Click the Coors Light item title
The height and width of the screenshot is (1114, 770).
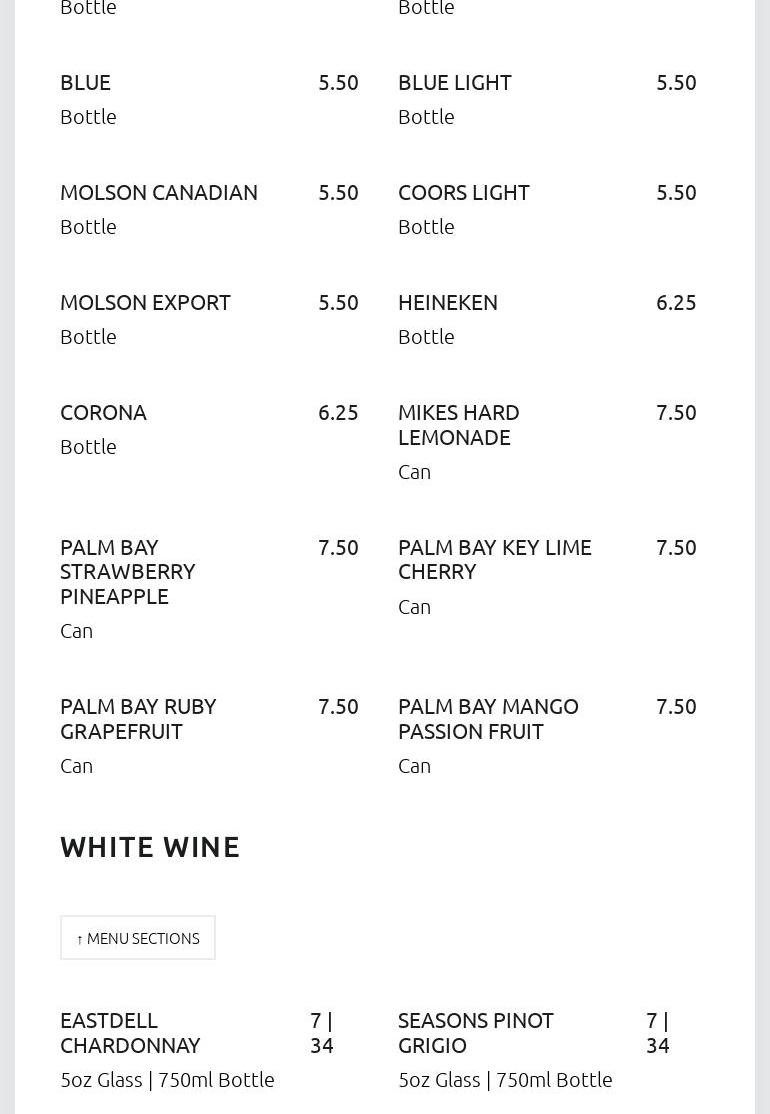click(464, 193)
